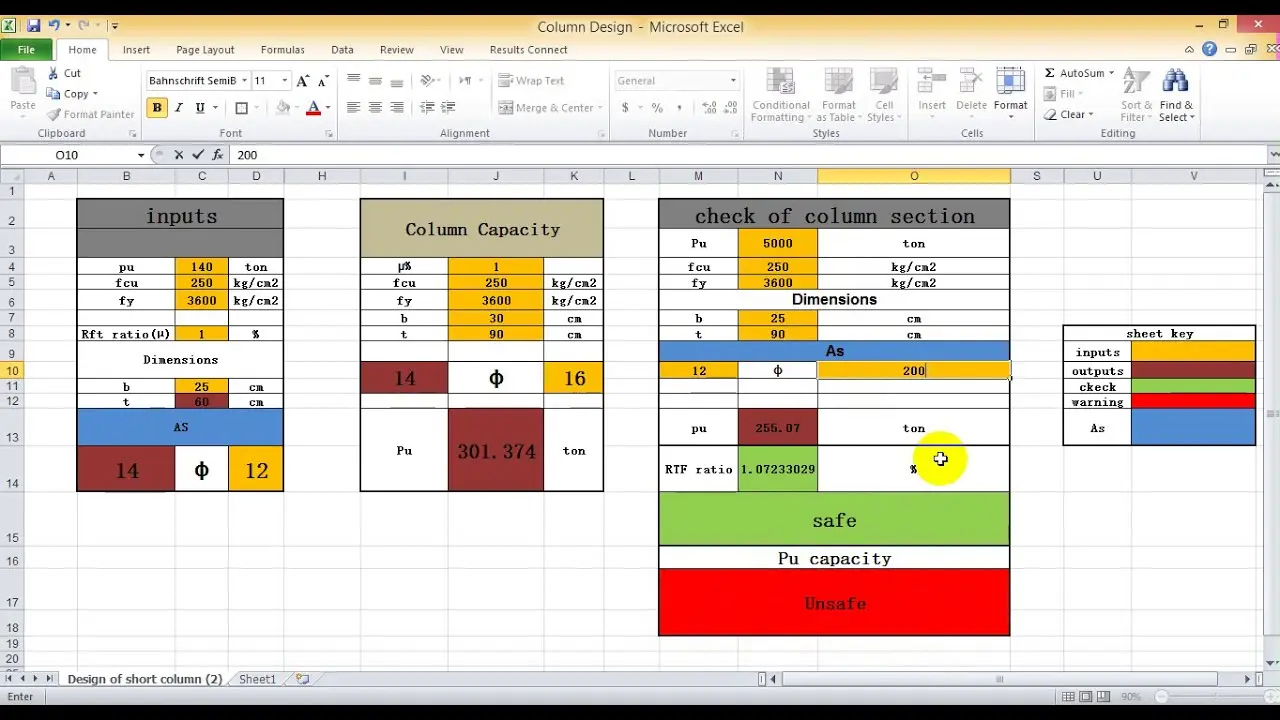Apply Align Text Left
The image size is (1280, 720).
(353, 108)
